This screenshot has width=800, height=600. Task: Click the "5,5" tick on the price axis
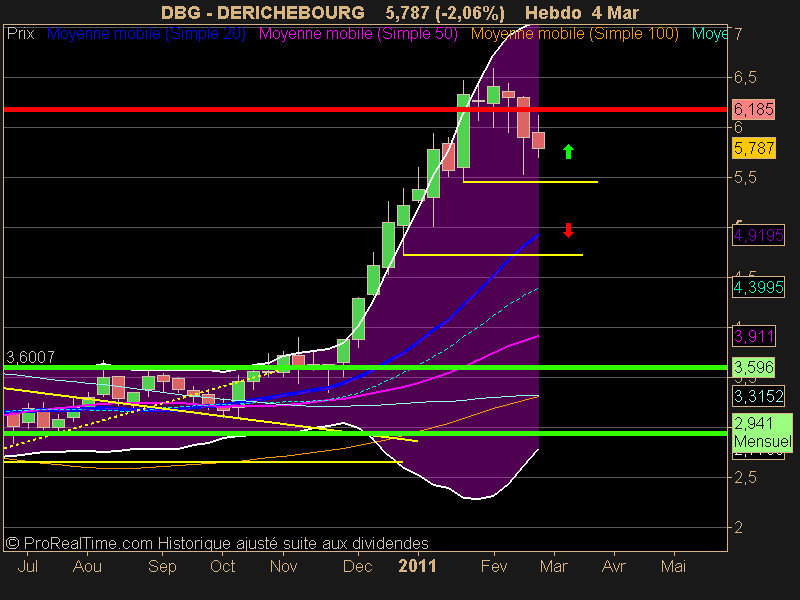tap(745, 178)
